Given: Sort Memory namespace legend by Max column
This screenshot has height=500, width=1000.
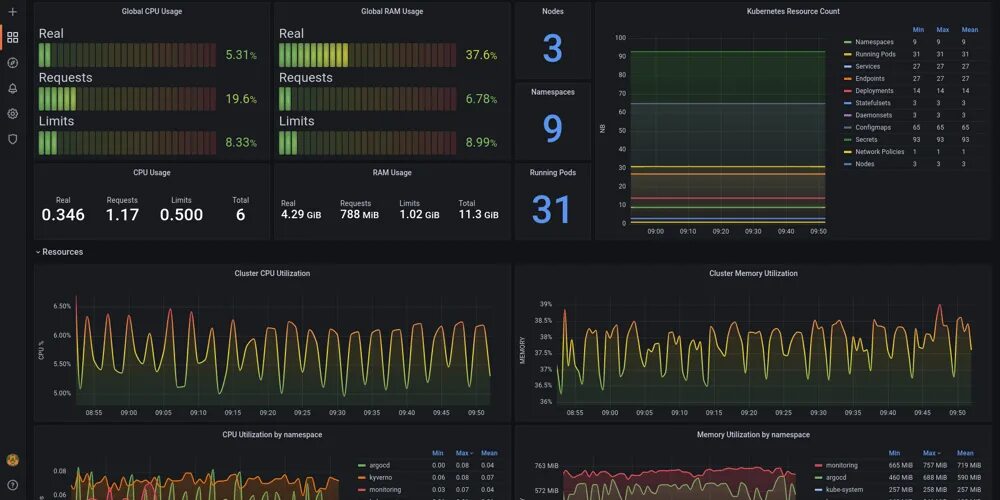Looking at the screenshot, I should pyautogui.click(x=931, y=453).
